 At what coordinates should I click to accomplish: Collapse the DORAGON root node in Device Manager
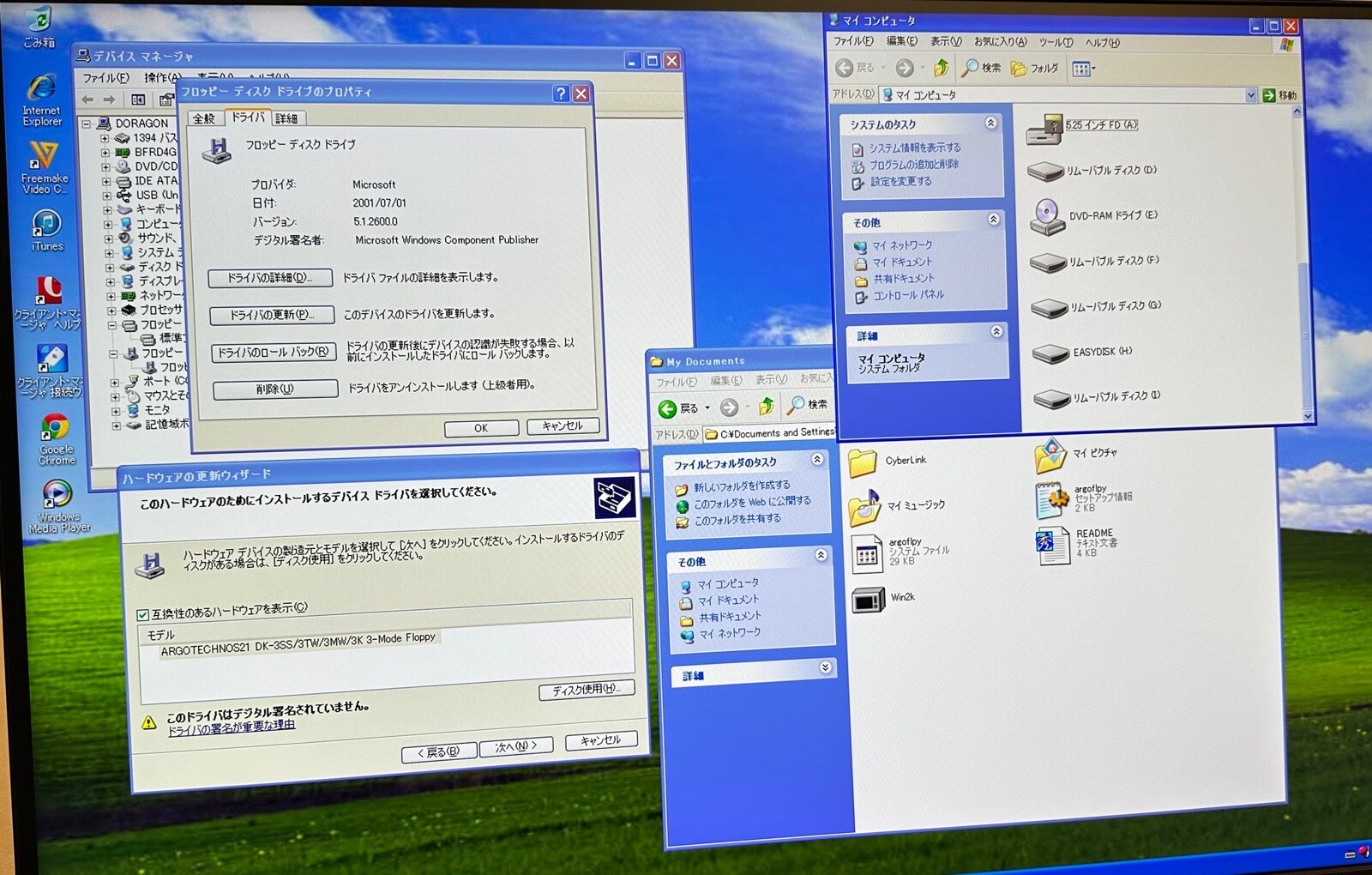[x=86, y=124]
